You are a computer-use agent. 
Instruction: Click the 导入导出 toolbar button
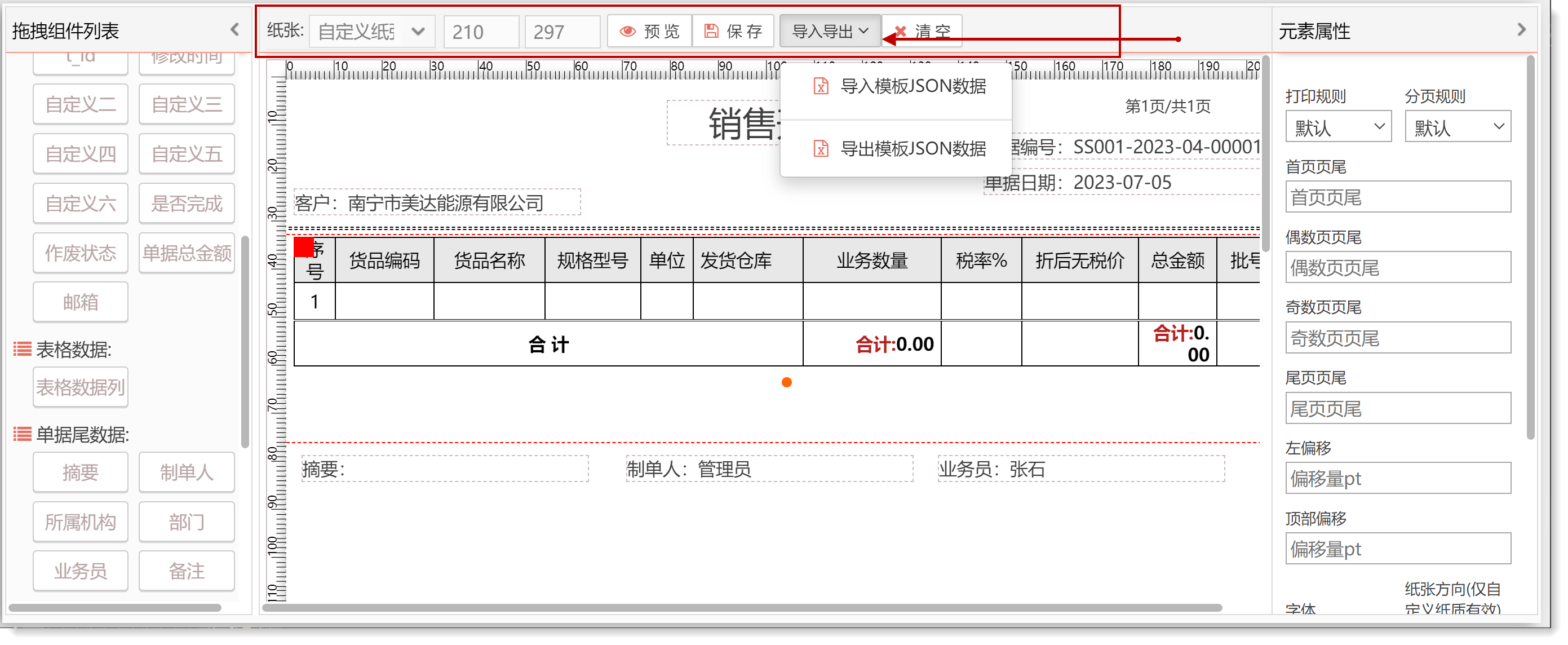[x=829, y=31]
